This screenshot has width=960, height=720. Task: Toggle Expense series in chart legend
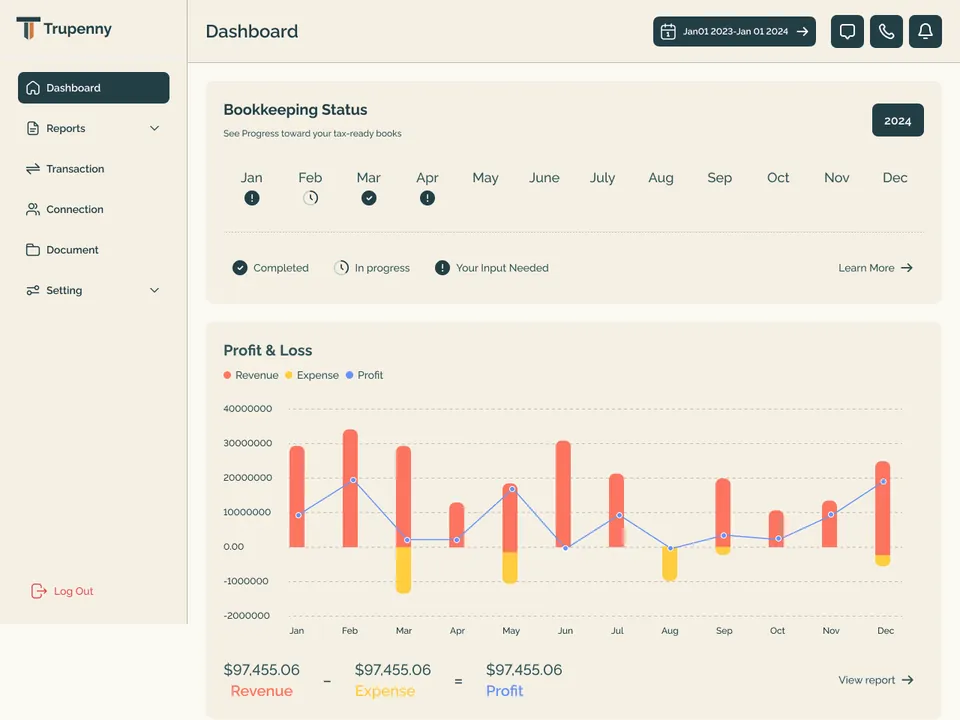[x=312, y=375]
